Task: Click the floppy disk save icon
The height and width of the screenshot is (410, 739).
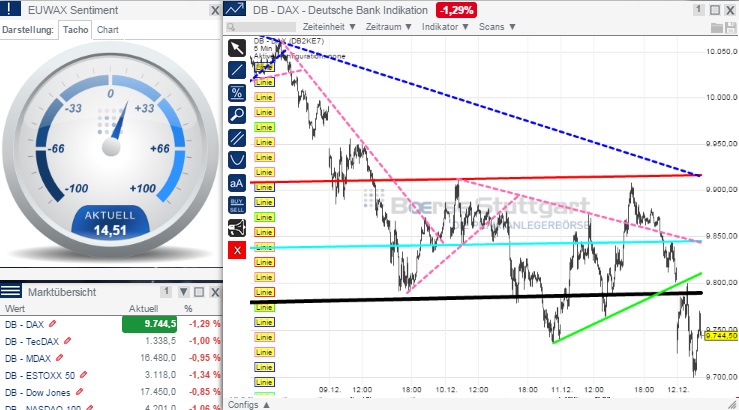Action: point(731,28)
